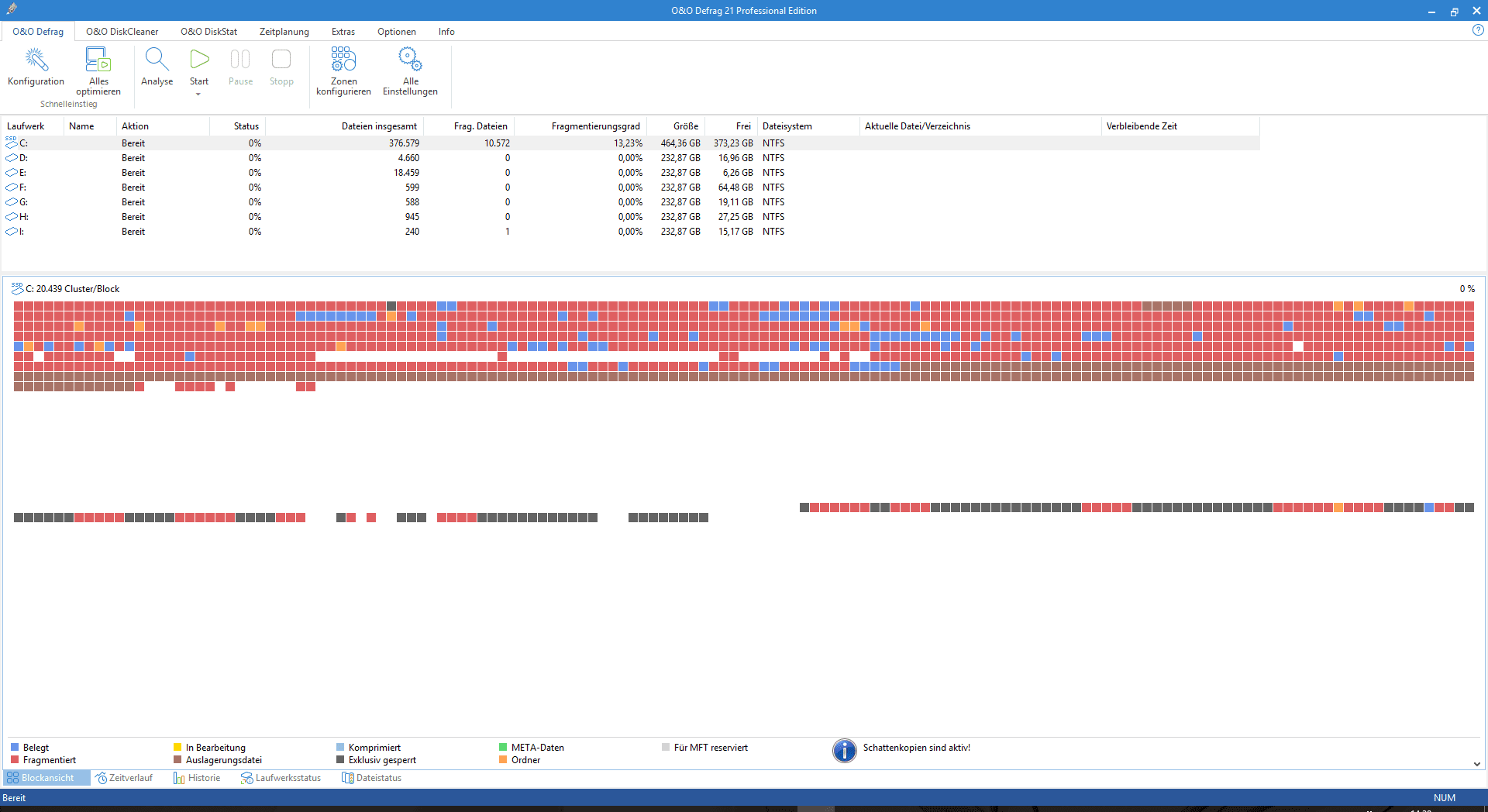Sort by the Frag. Dateien column header
The image size is (1488, 812).
469,126
